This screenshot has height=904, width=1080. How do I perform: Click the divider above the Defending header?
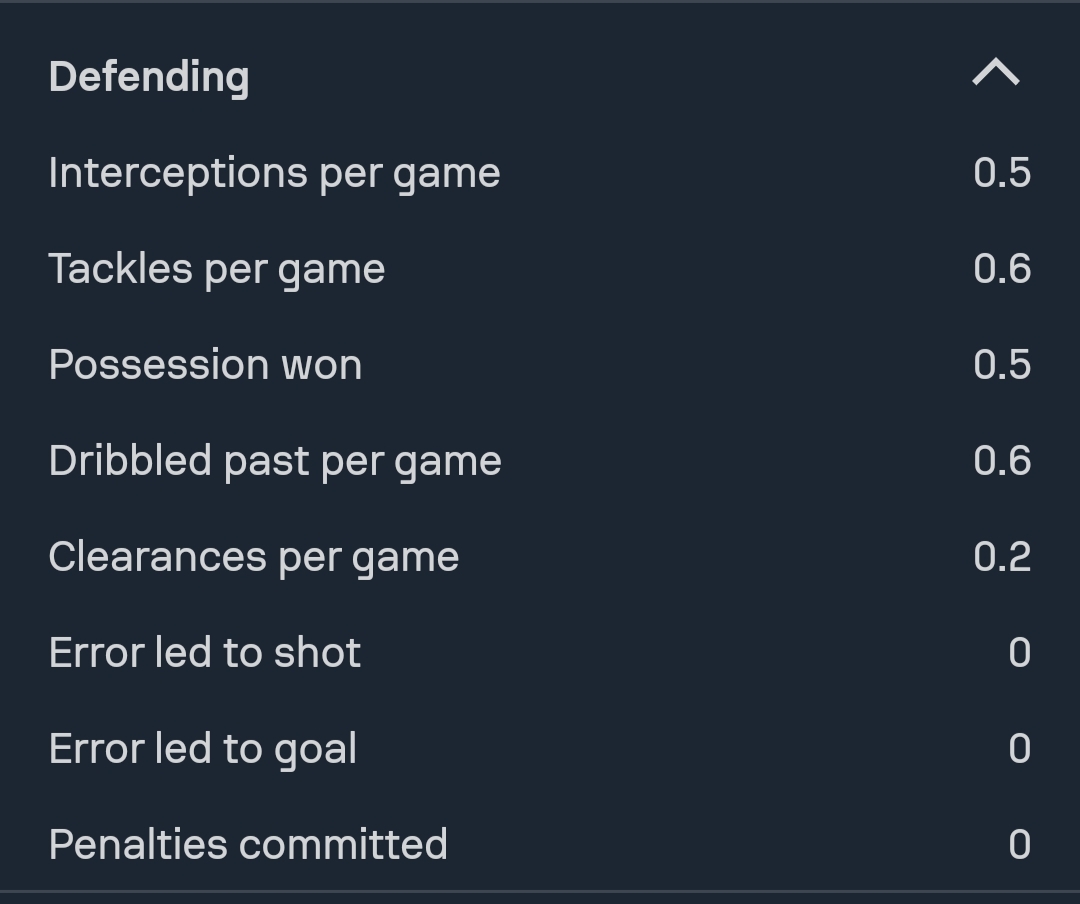tap(540, 2)
